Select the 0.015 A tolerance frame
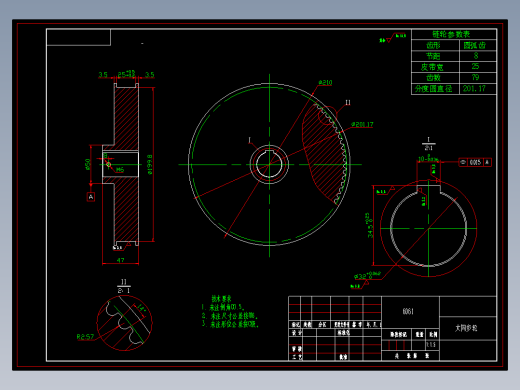520x390 pixels. click(x=475, y=162)
